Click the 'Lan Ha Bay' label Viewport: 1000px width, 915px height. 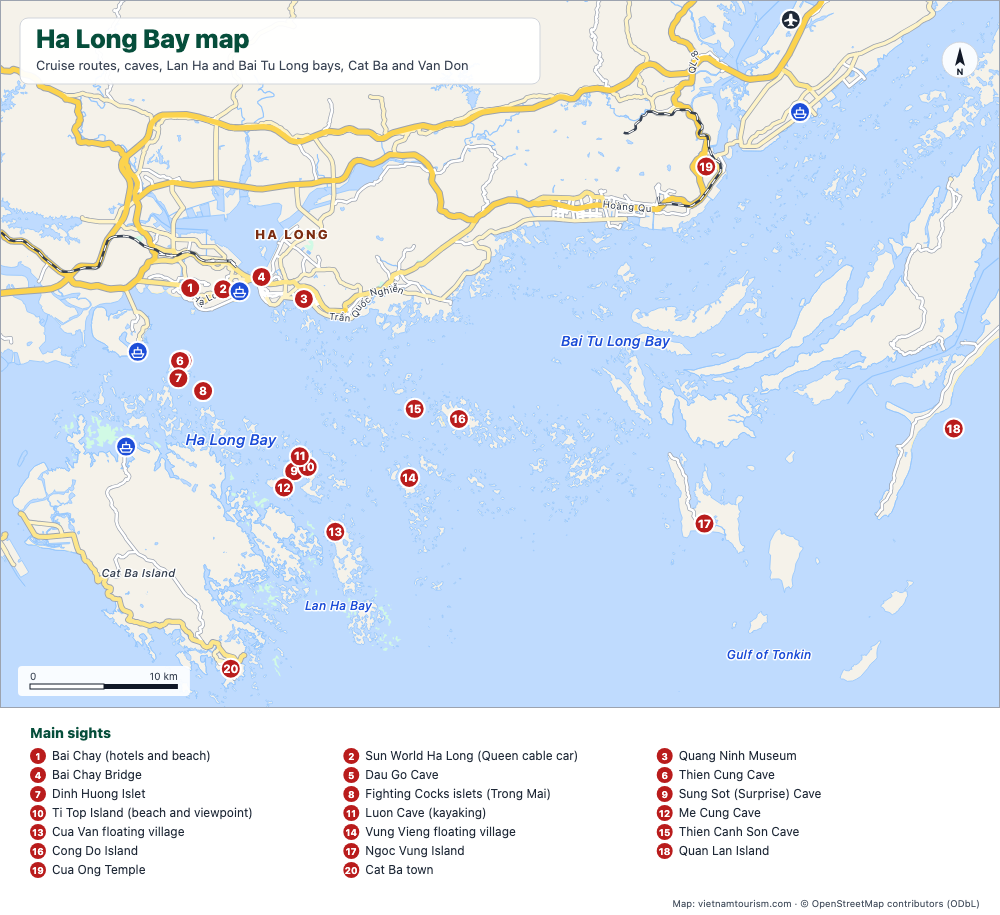pos(338,606)
